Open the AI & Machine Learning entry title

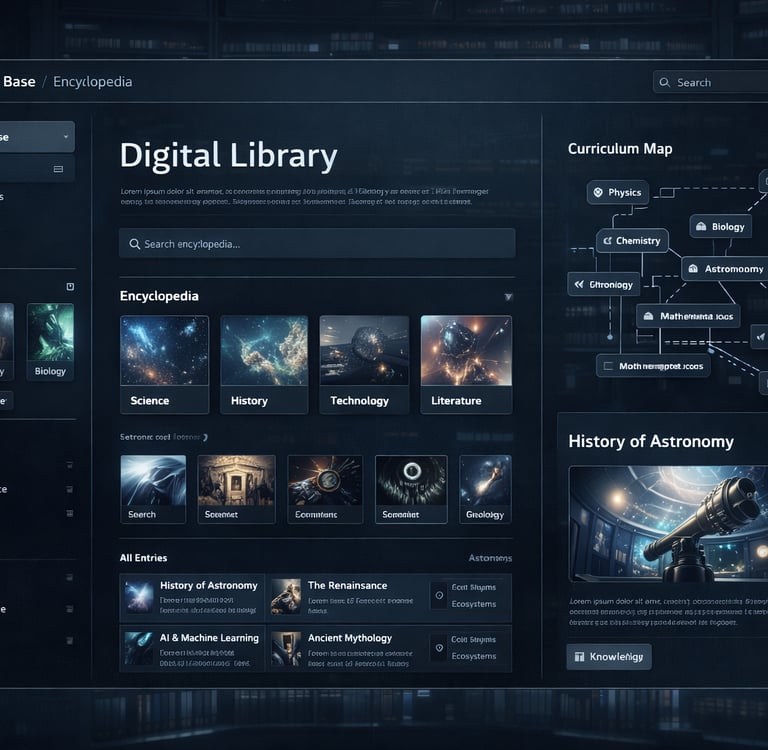tap(209, 638)
